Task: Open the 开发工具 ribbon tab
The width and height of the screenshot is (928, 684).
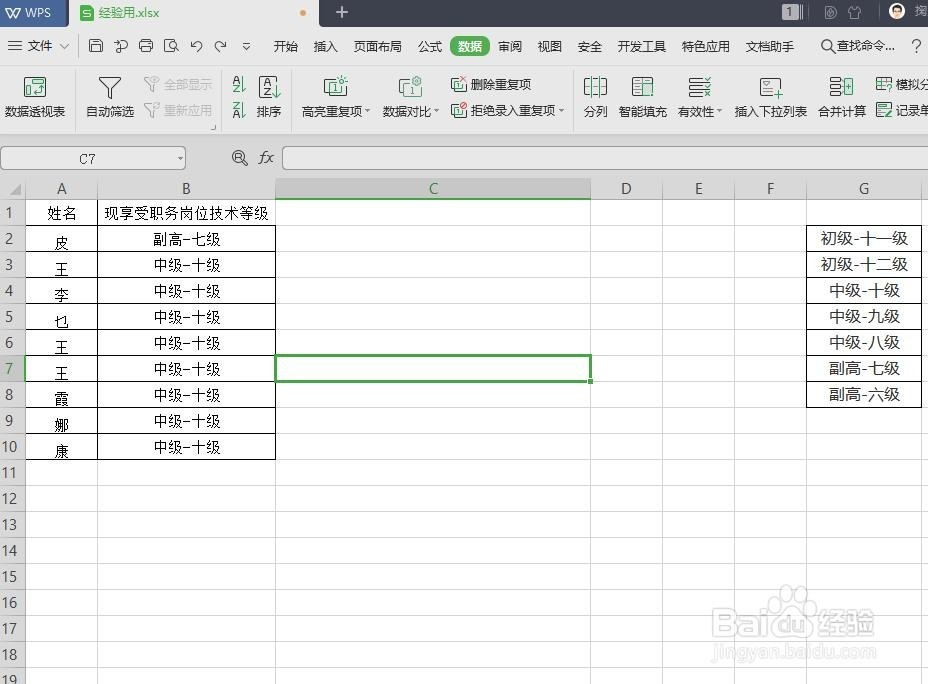Action: 642,46
